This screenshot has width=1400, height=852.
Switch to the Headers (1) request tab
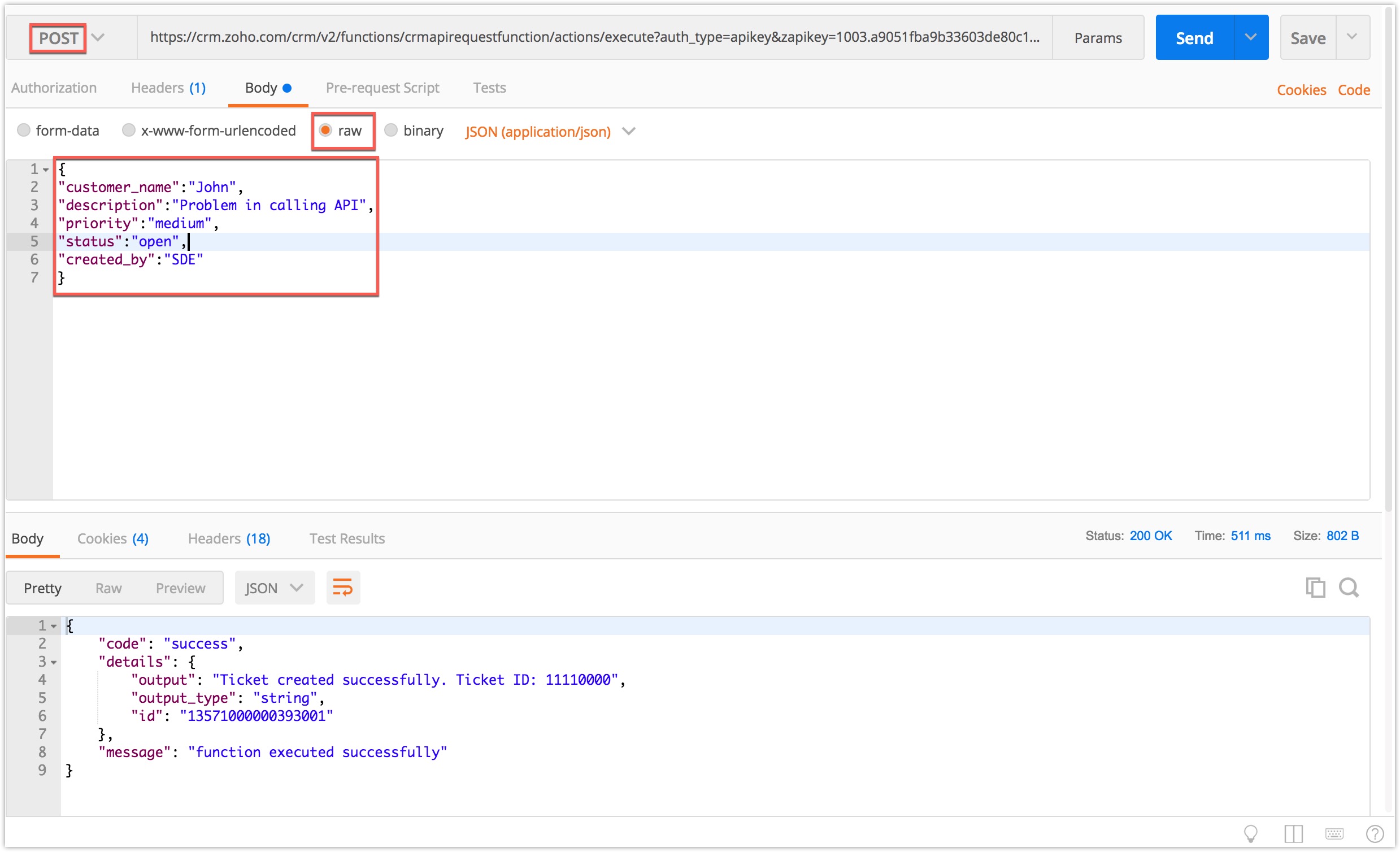pos(168,88)
